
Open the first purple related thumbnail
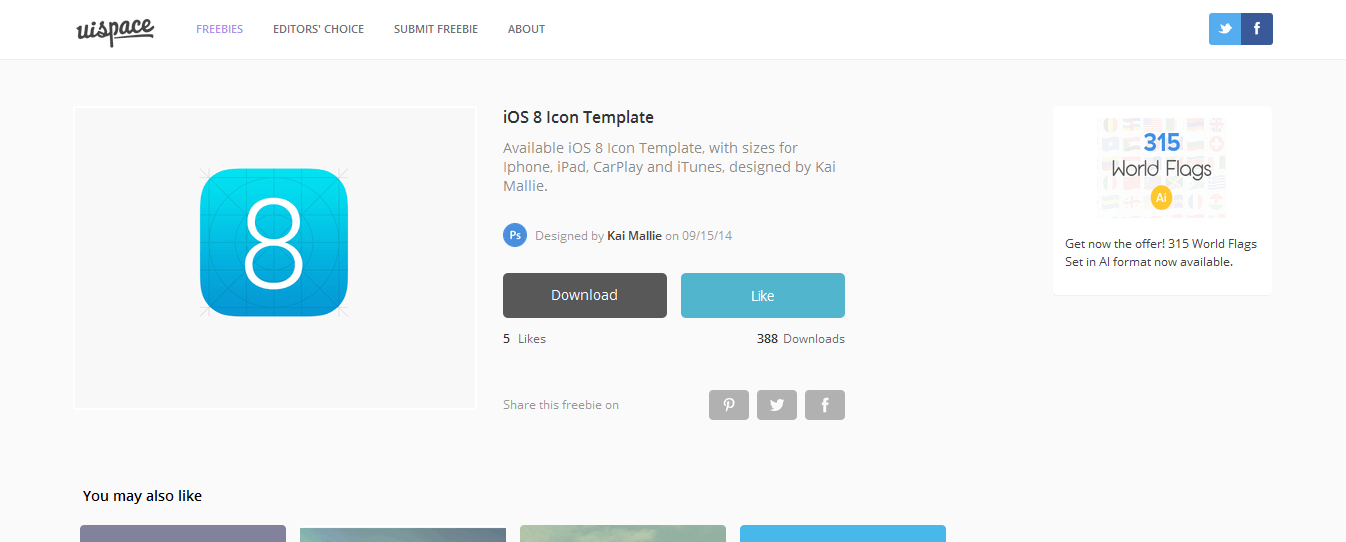183,533
